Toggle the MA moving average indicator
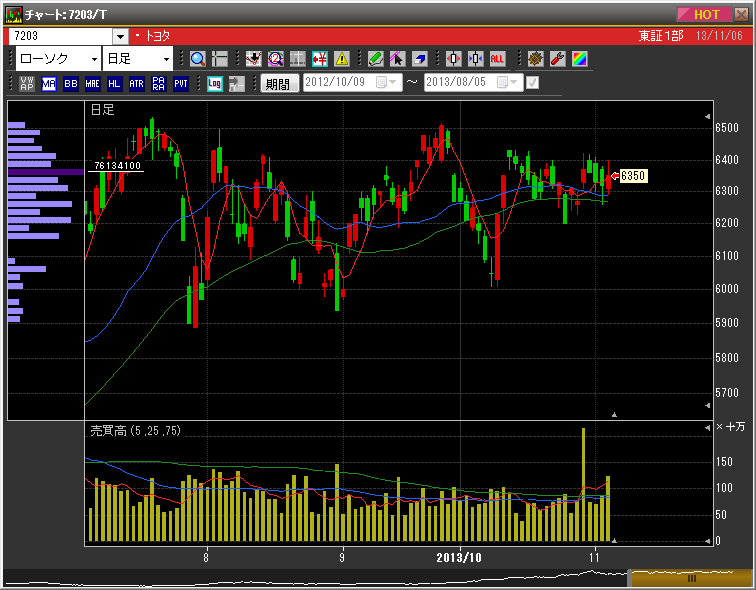Viewport: 756px width, 590px height. coord(48,84)
